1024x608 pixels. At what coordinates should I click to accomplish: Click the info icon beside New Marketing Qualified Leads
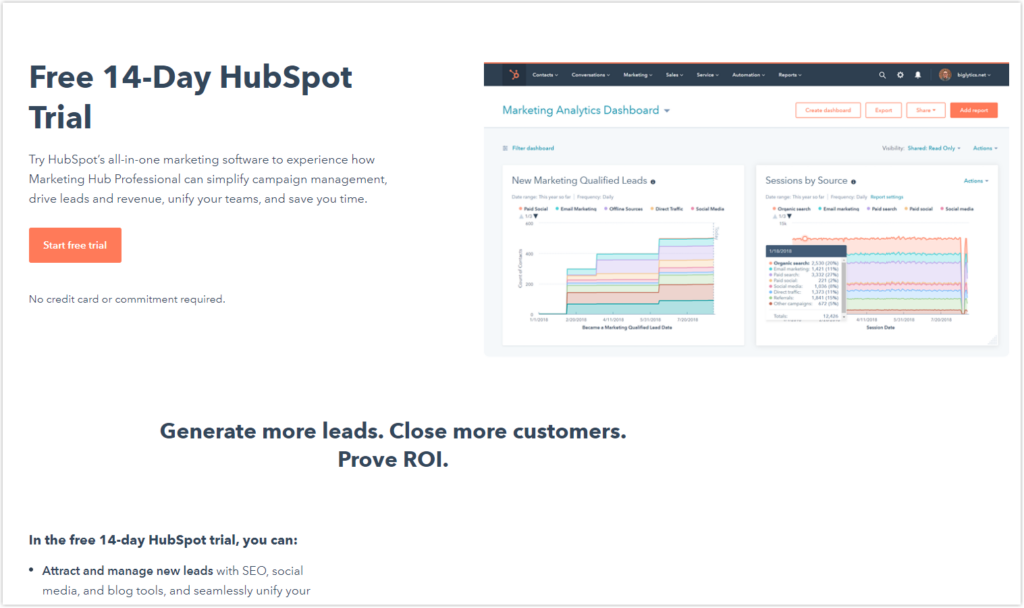[x=652, y=182]
